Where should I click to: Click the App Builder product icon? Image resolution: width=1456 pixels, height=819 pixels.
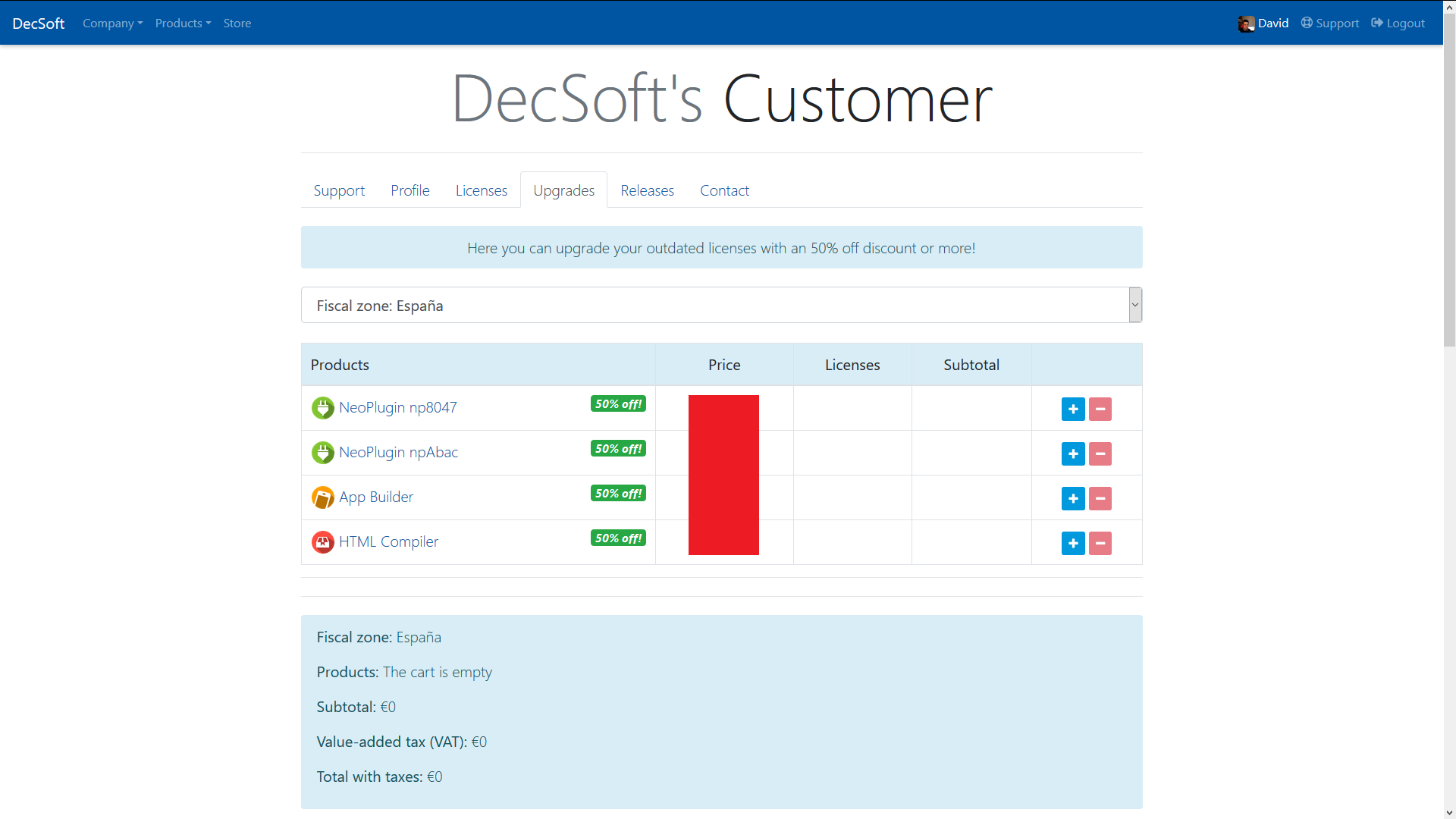click(x=322, y=497)
